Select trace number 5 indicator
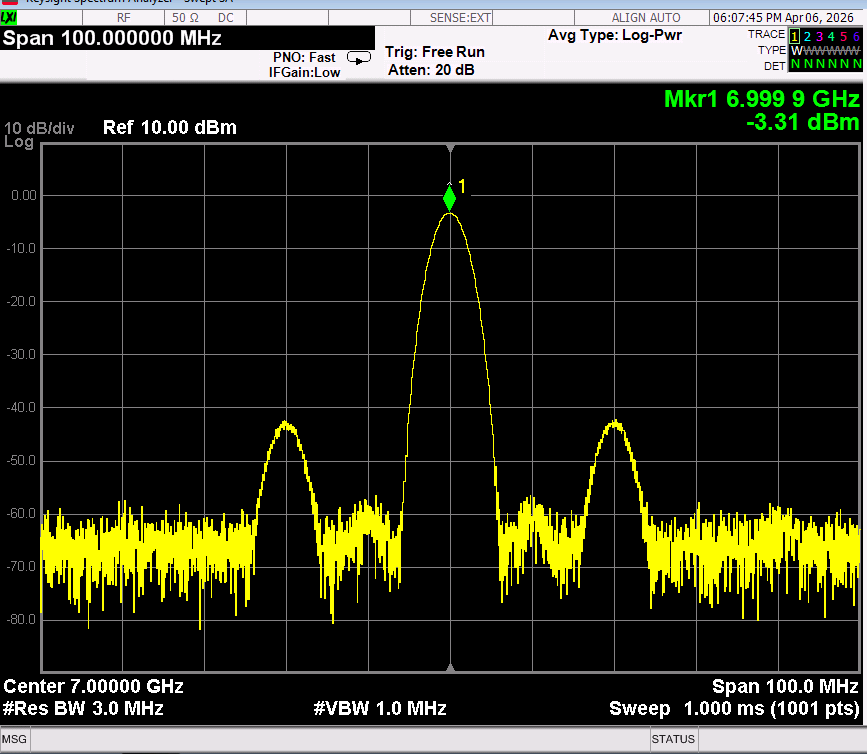The image size is (867, 754). tap(843, 36)
